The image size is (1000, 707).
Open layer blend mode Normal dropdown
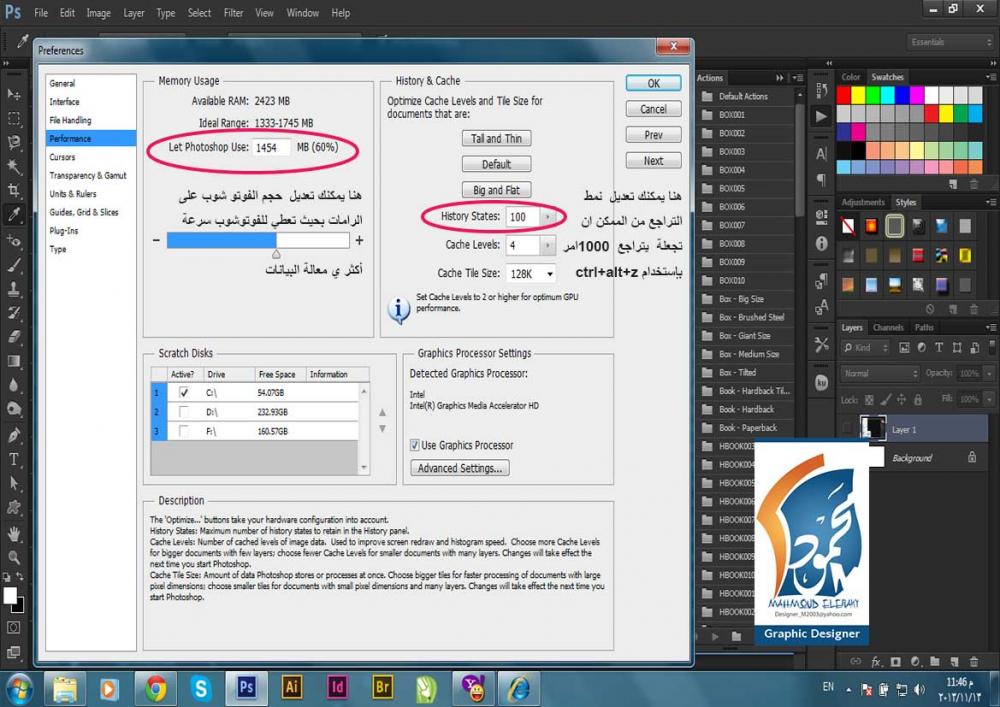tap(880, 374)
